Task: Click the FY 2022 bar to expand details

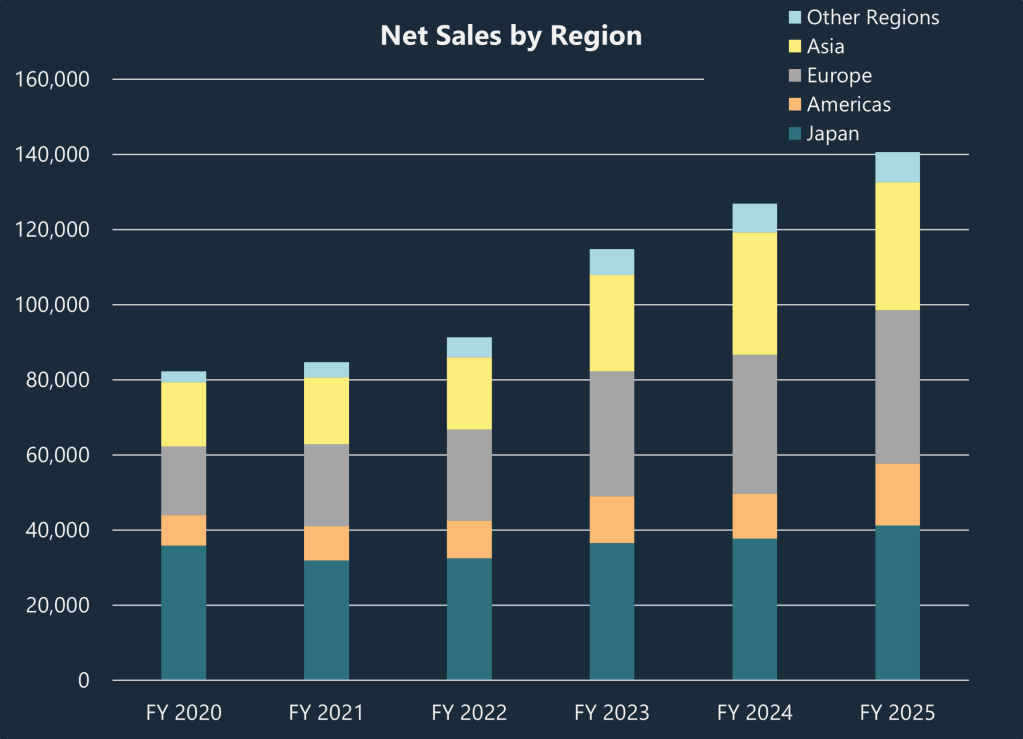Action: [469, 500]
